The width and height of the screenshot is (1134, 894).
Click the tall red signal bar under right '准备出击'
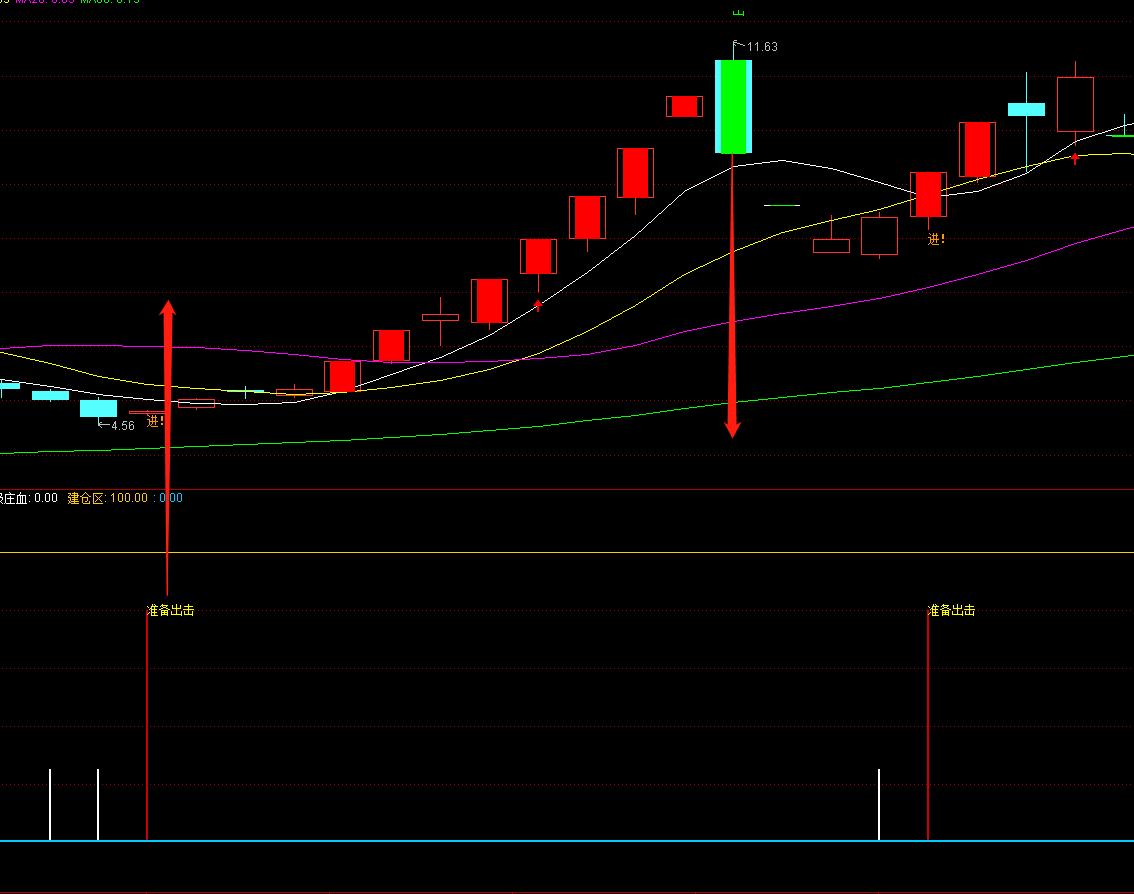tap(928, 727)
